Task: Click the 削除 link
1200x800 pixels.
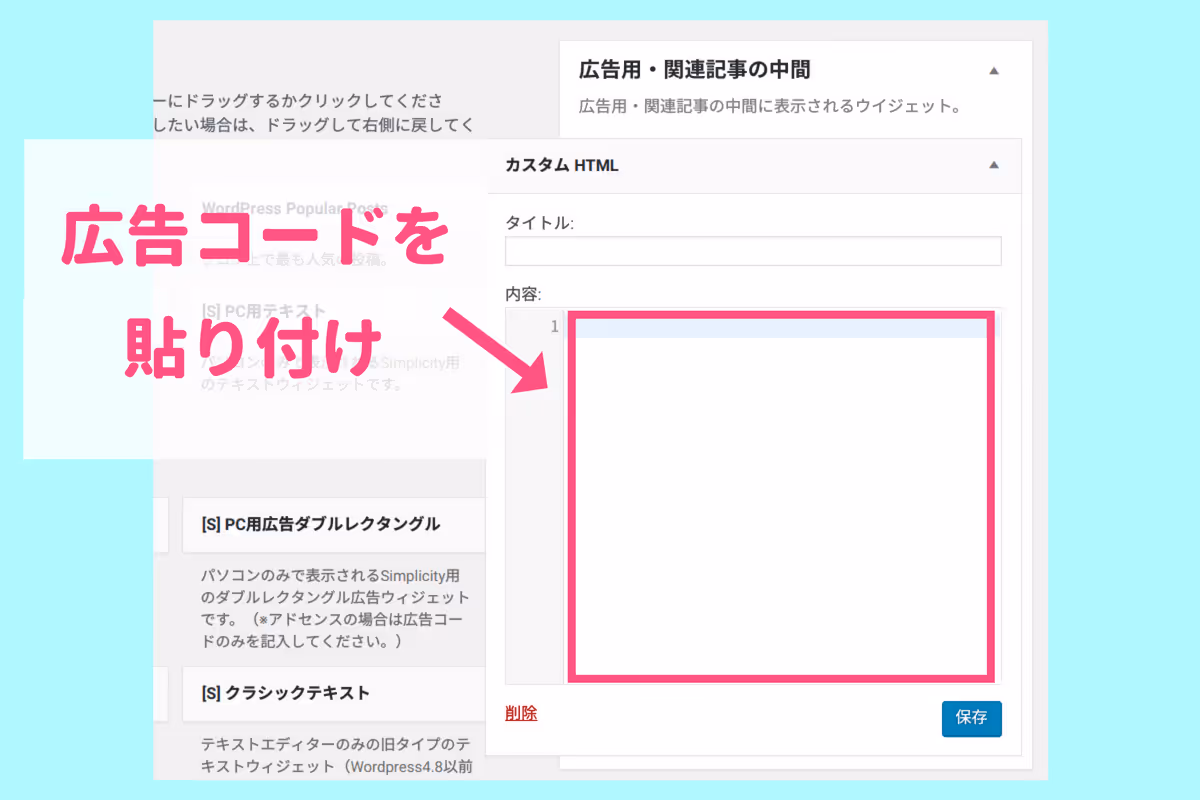Action: (x=521, y=713)
